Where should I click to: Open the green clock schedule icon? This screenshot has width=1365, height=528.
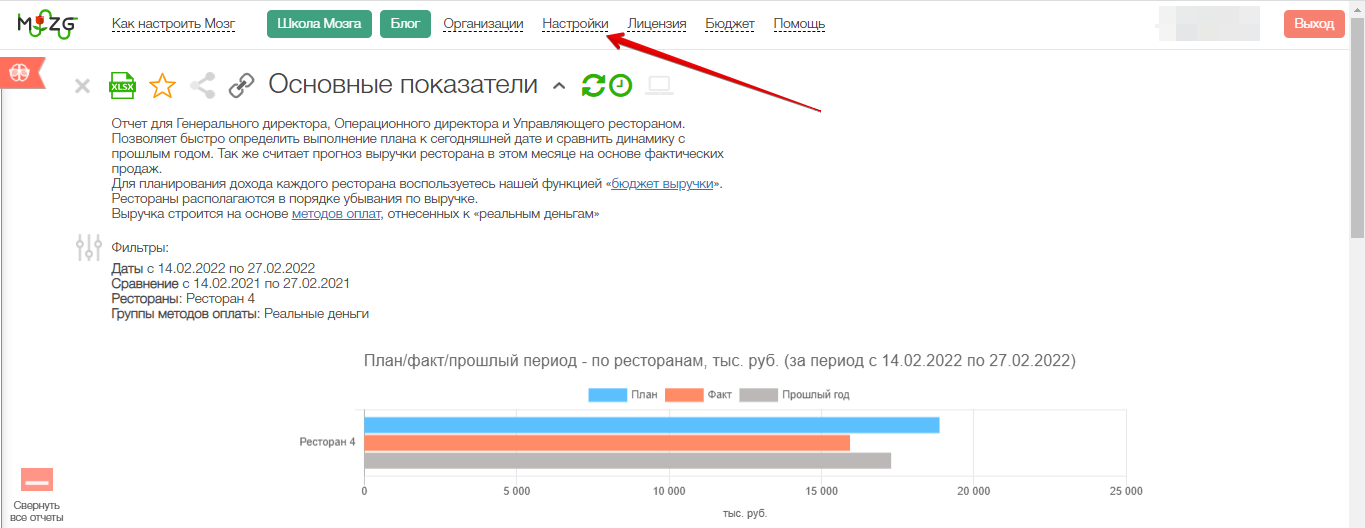point(621,86)
